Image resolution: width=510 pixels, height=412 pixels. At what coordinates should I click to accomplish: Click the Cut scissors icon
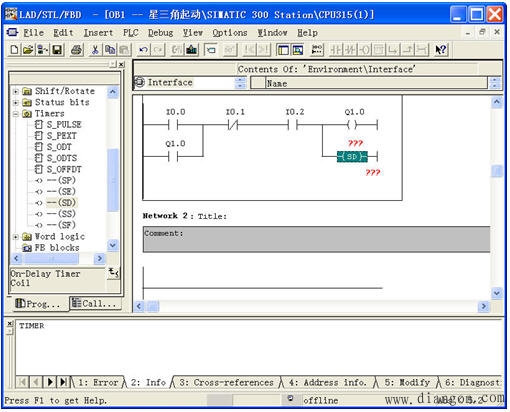click(95, 50)
